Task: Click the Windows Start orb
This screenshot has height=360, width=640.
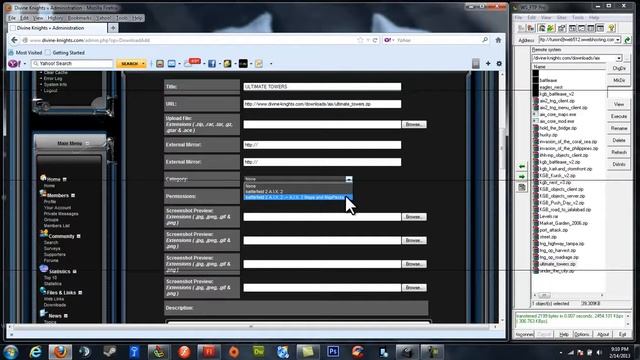Action: (x=11, y=352)
